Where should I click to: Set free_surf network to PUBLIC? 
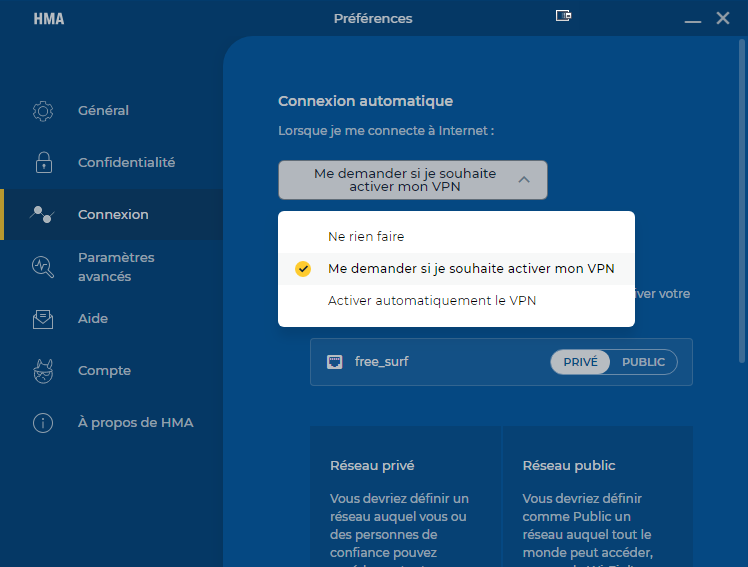(x=643, y=362)
